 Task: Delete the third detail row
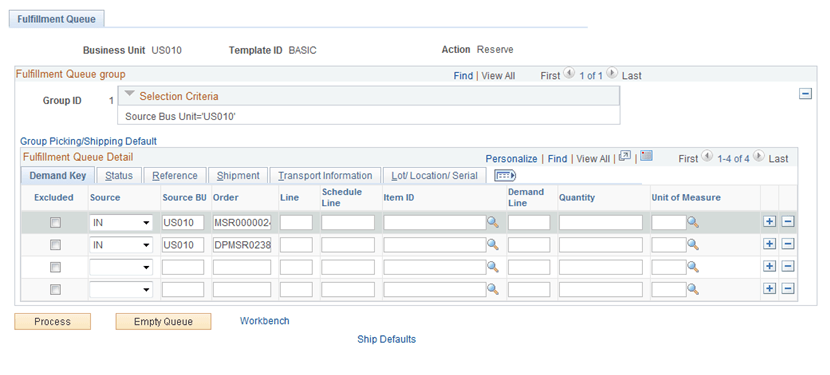pyautogui.click(x=788, y=266)
